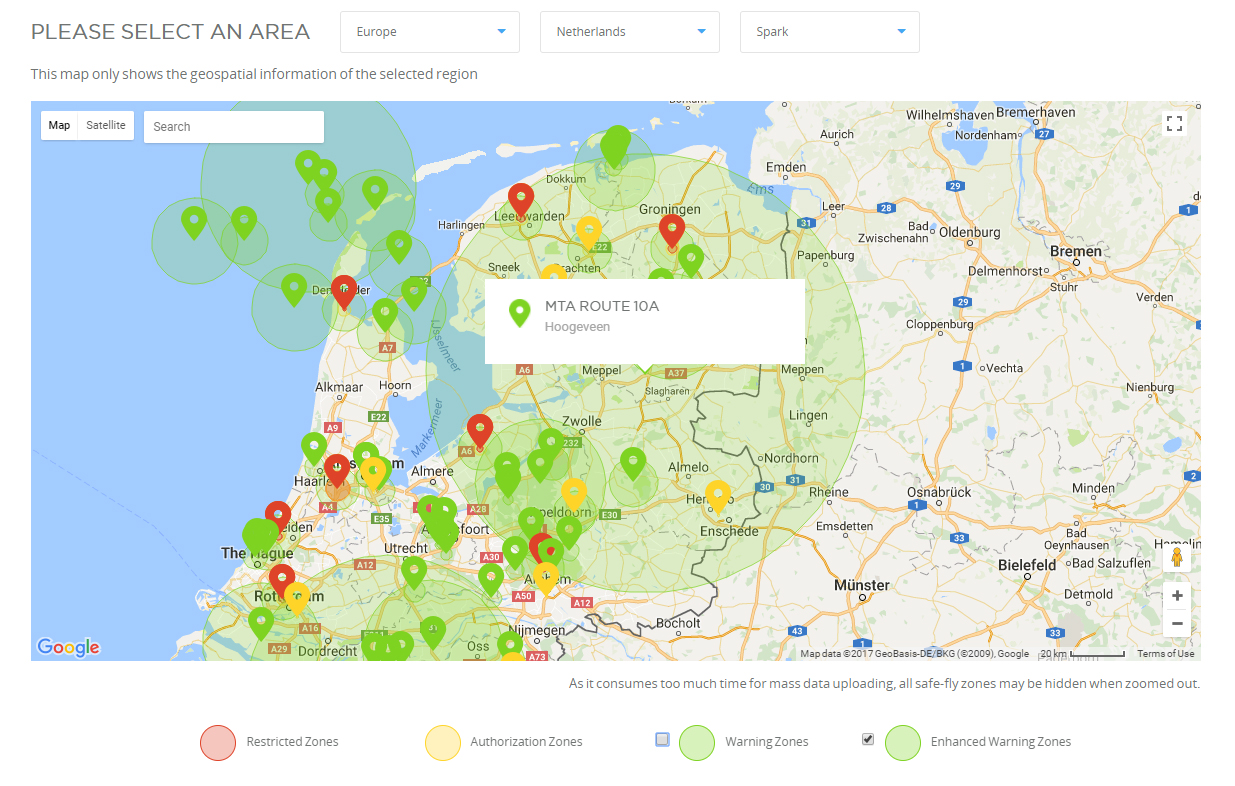Image resolution: width=1235 pixels, height=786 pixels.
Task: Click the green marker in the MTA ROUTE 10A popup
Action: 519,313
